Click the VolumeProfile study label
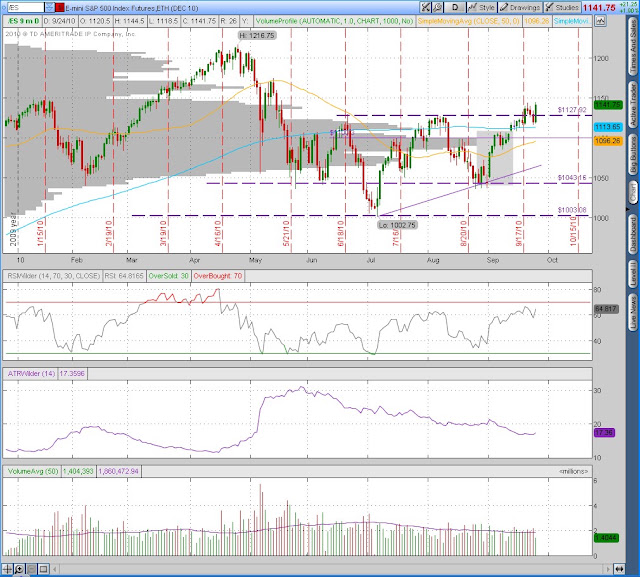The width and height of the screenshot is (640, 577). point(334,21)
